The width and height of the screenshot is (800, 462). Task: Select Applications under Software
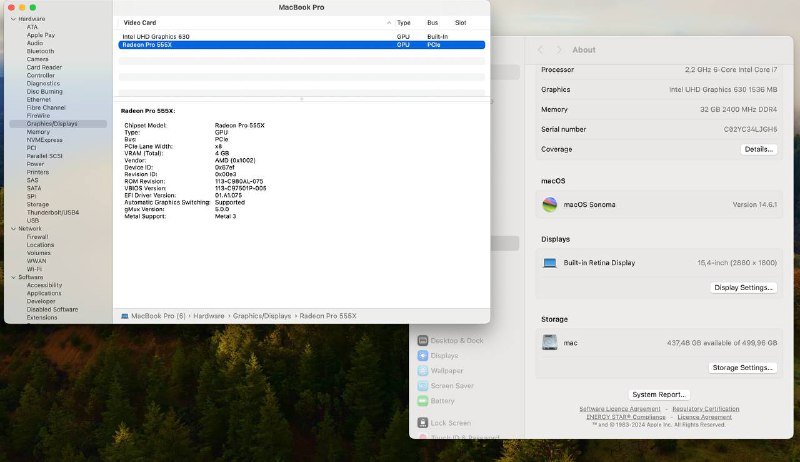(44, 294)
